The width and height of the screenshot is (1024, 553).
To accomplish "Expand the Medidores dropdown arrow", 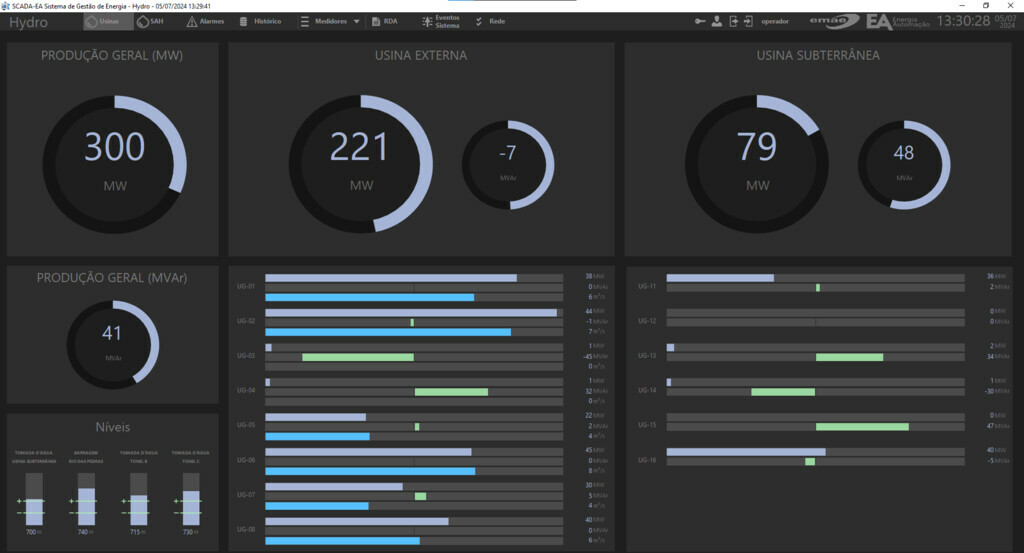I will point(357,21).
